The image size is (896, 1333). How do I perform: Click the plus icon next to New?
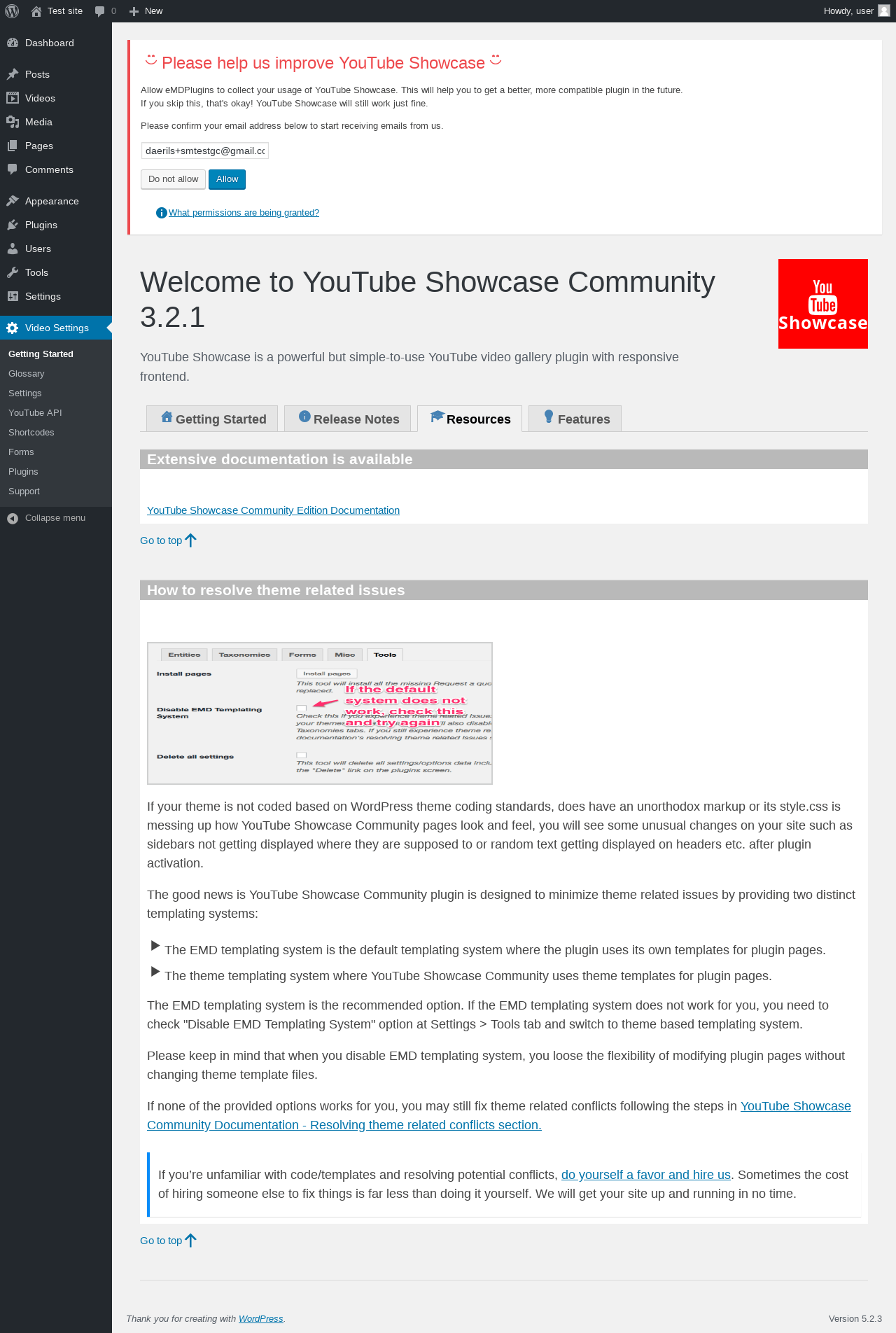pos(134,11)
